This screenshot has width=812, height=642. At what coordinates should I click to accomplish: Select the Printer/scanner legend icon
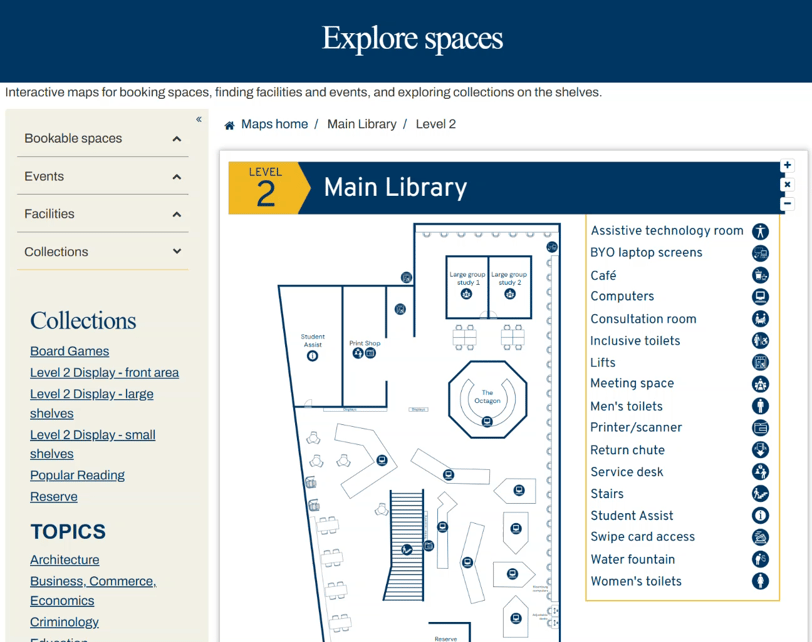760,427
